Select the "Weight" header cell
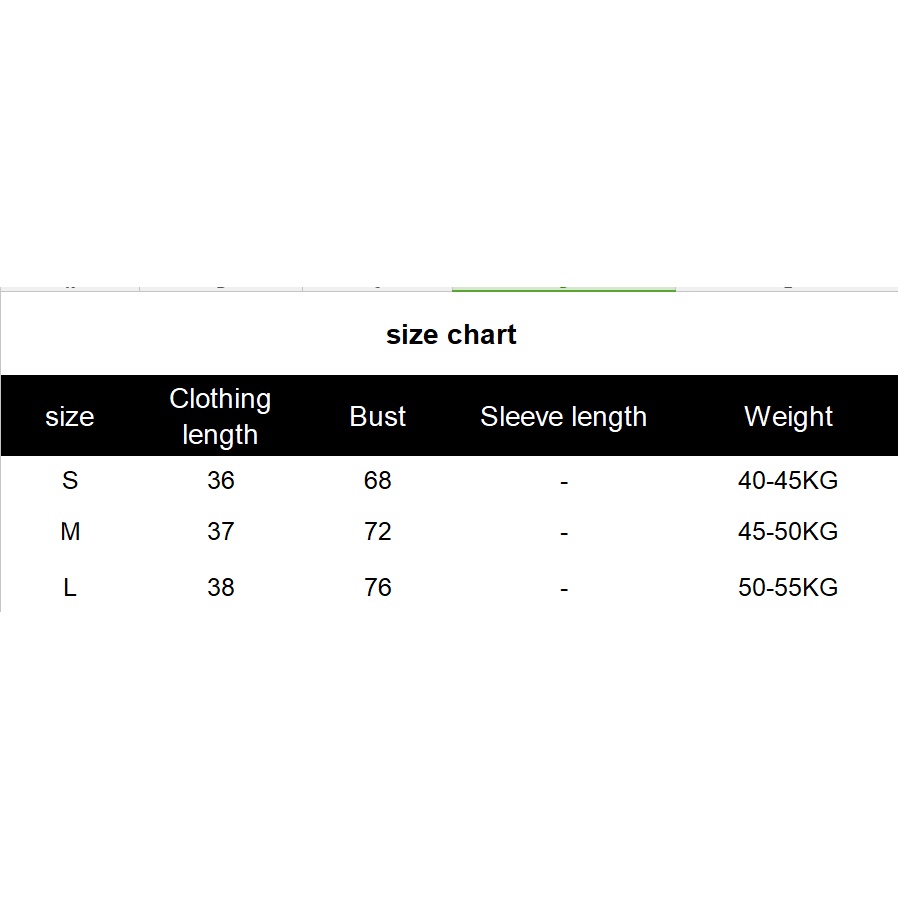The height and width of the screenshot is (898, 898). [x=788, y=416]
